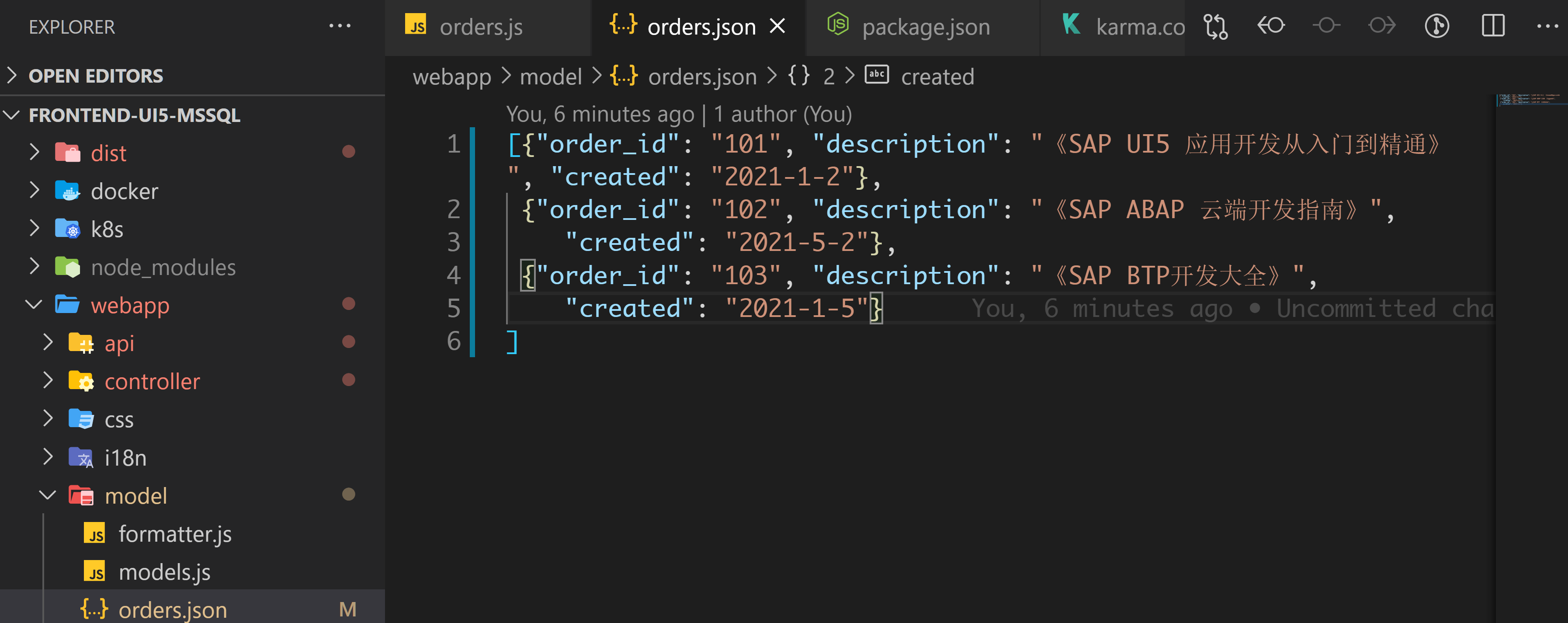Screen dimensions: 1568x623
Task: Select the model folder icon
Action: 81,496
